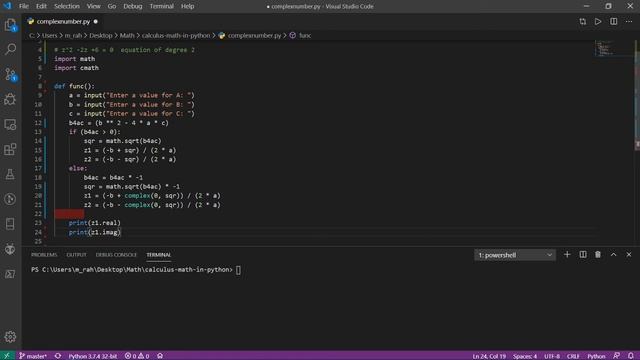This screenshot has height=360, width=640.
Task: Click 'UTF-8' encoding in status bar
Action: click(552, 356)
